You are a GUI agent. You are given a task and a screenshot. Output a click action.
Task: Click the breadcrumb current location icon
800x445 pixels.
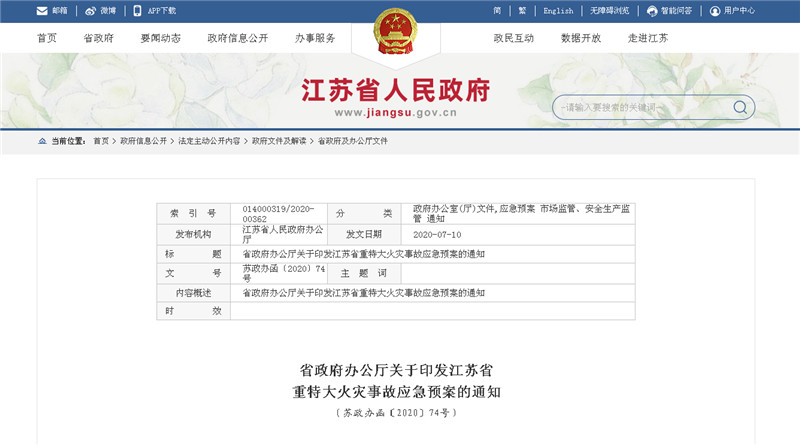point(42,141)
